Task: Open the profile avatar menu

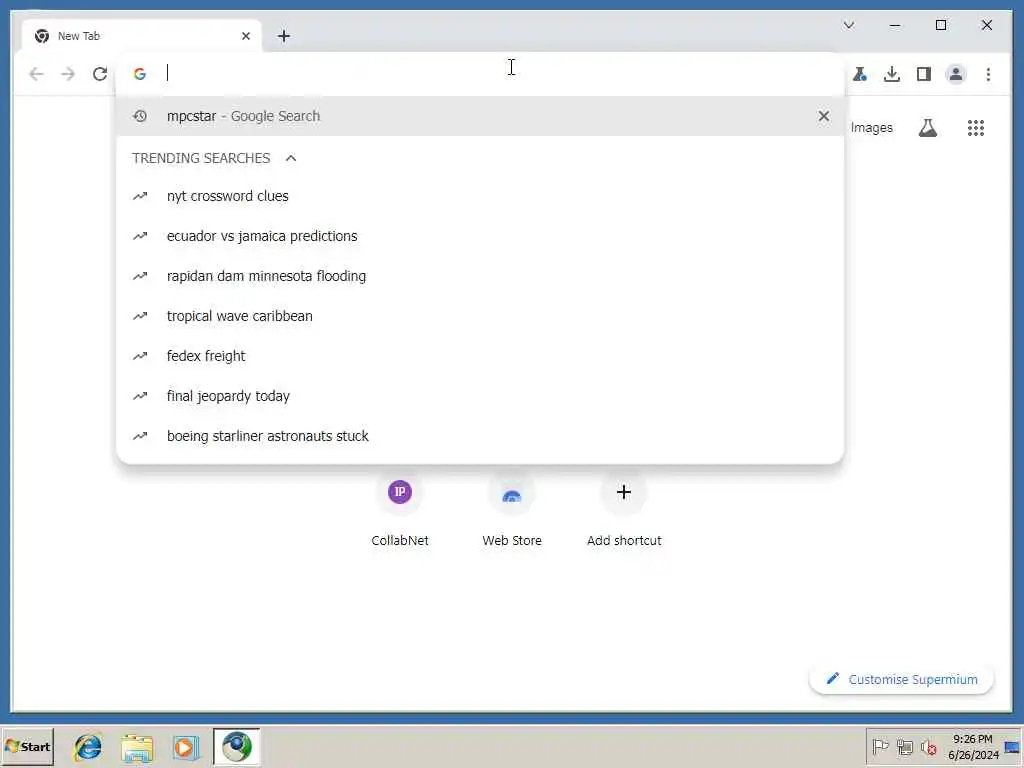Action: (x=955, y=74)
